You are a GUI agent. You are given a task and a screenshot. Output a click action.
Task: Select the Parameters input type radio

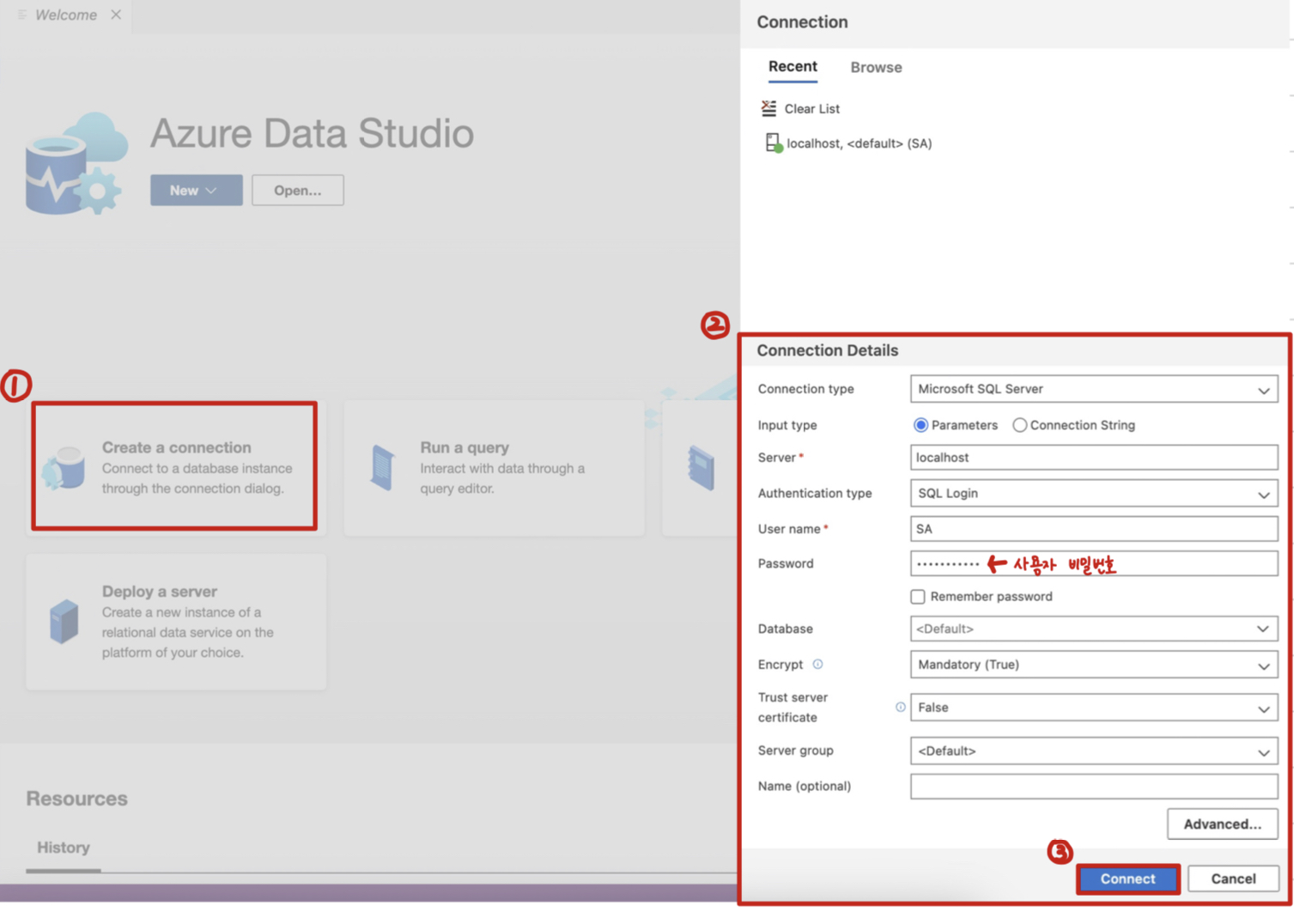[920, 425]
